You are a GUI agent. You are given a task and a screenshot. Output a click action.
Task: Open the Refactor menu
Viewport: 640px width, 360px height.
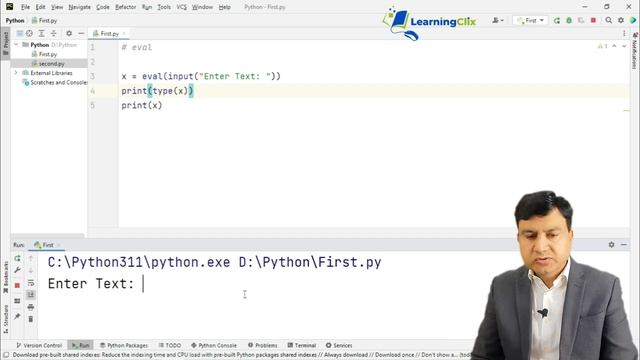point(125,7)
